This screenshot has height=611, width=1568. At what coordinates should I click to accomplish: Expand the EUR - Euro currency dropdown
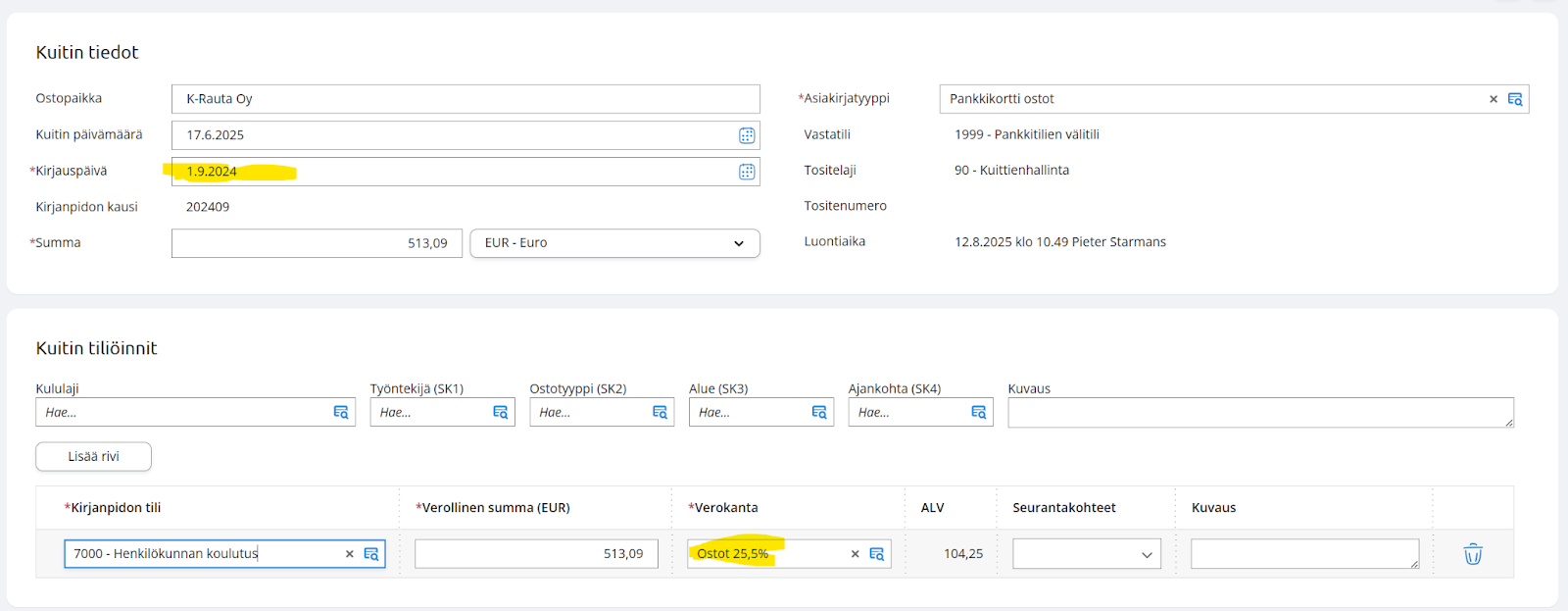coord(615,243)
